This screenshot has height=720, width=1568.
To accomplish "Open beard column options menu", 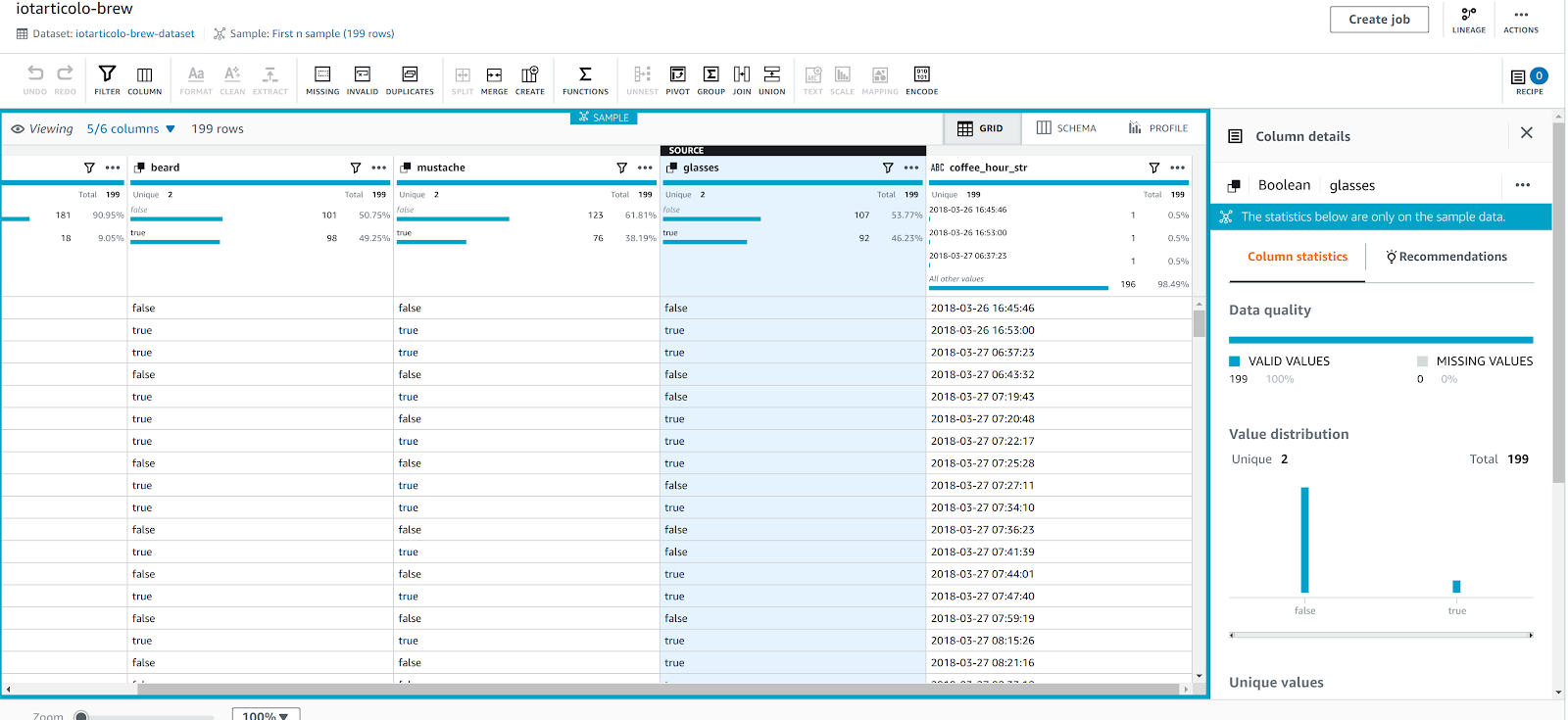I will pyautogui.click(x=379, y=168).
